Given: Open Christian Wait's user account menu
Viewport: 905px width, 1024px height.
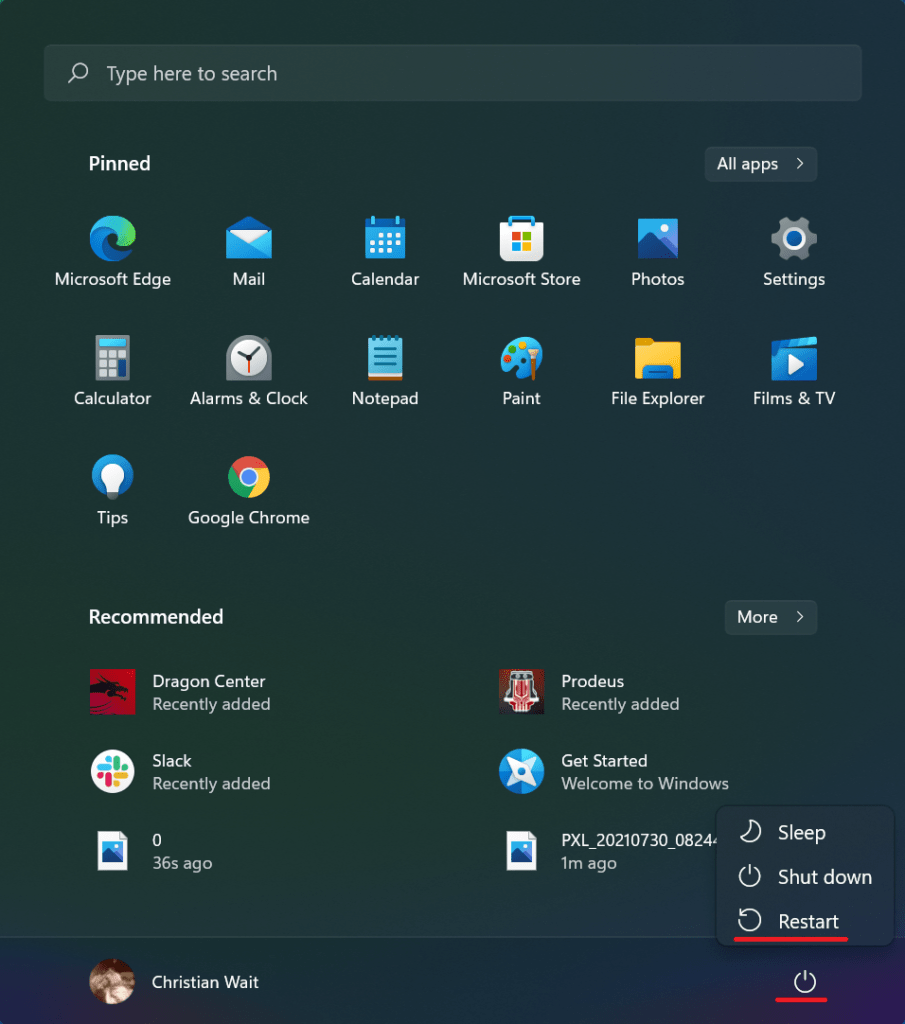Looking at the screenshot, I should (x=174, y=982).
